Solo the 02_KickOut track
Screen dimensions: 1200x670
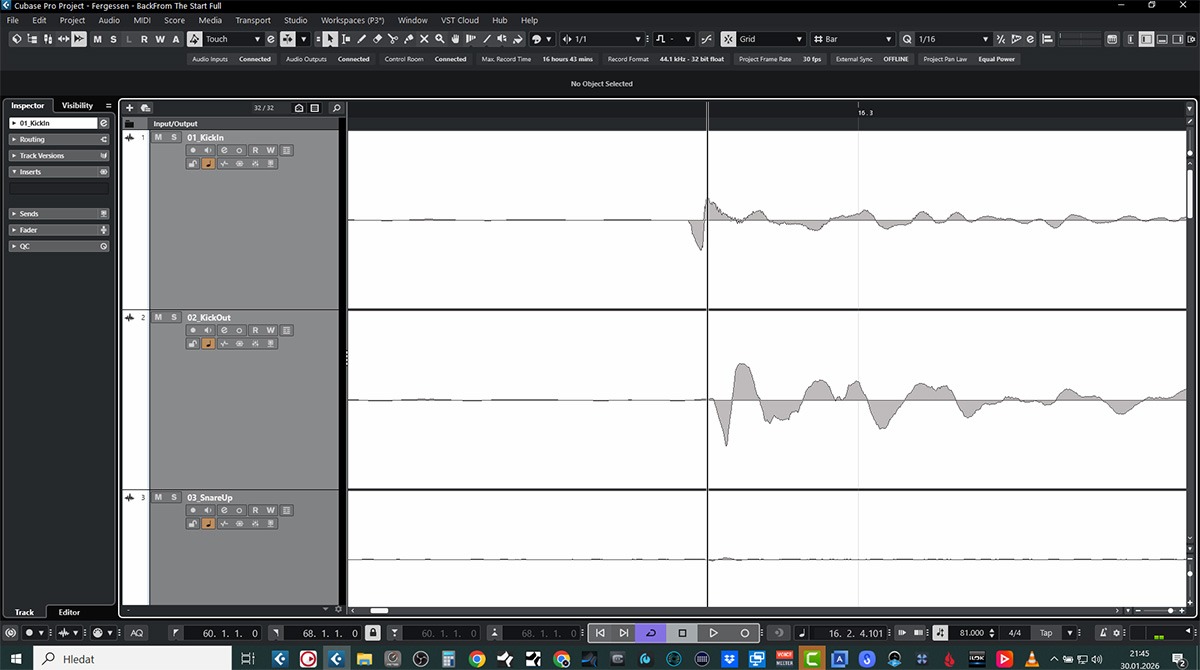pyautogui.click(x=173, y=317)
